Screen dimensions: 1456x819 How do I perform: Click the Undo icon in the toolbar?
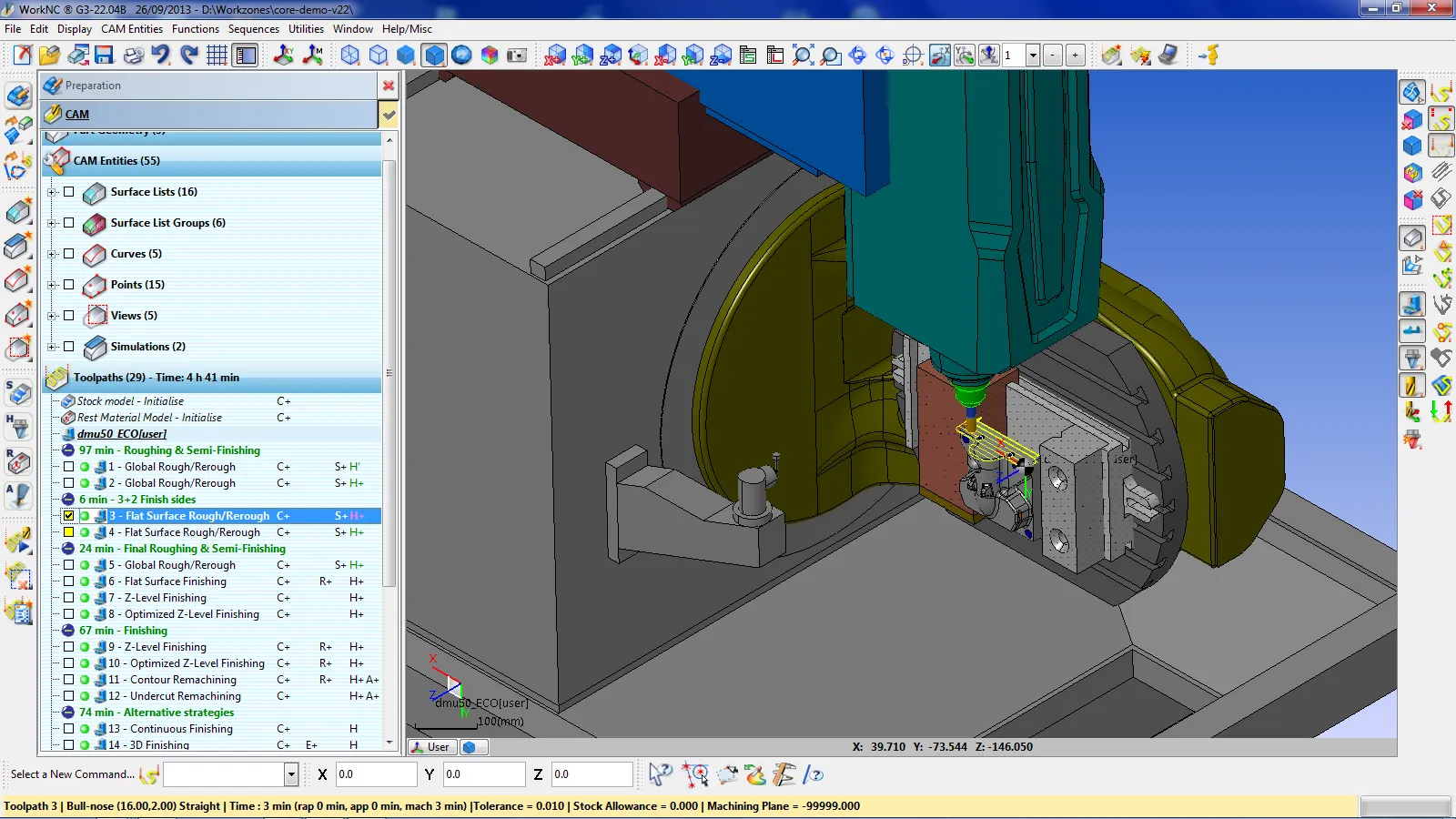click(x=162, y=56)
